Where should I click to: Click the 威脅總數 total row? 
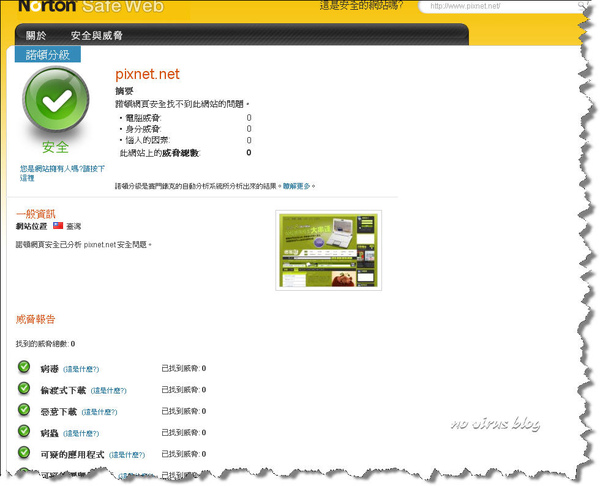click(x=186, y=153)
